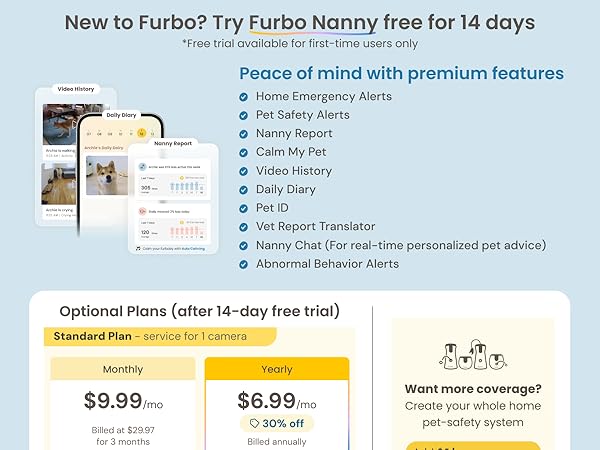The width and height of the screenshot is (600, 450).
Task: Click the yellow button under Want more coverage
Action: coord(472,445)
